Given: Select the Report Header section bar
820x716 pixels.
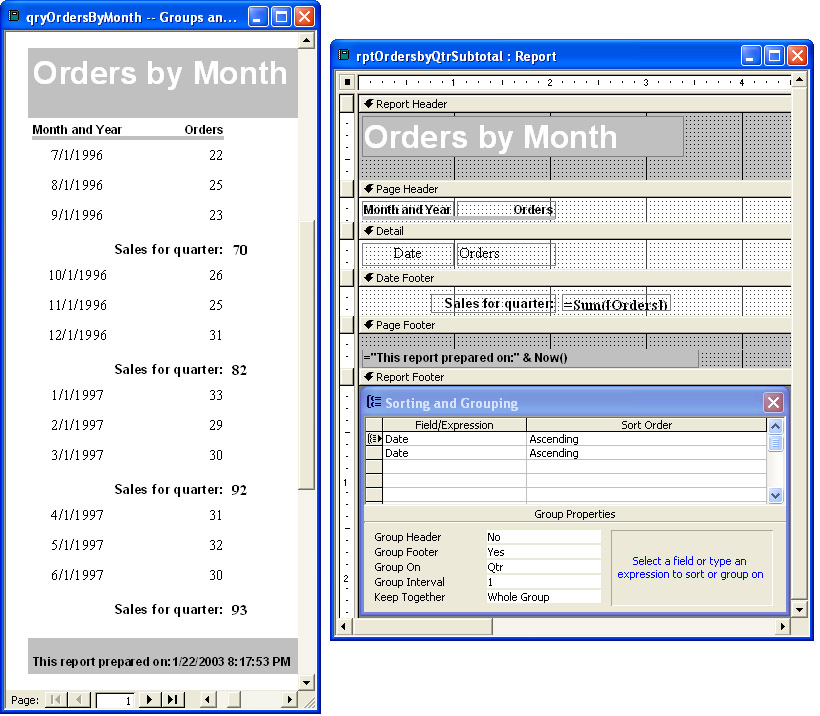Looking at the screenshot, I should (572, 104).
